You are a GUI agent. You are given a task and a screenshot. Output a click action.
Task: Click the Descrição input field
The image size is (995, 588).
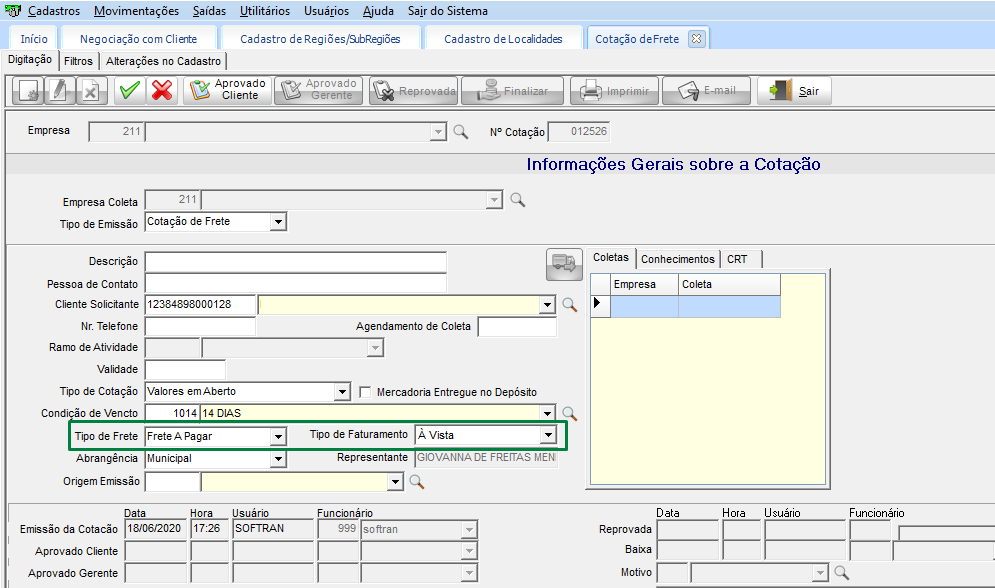pyautogui.click(x=295, y=261)
